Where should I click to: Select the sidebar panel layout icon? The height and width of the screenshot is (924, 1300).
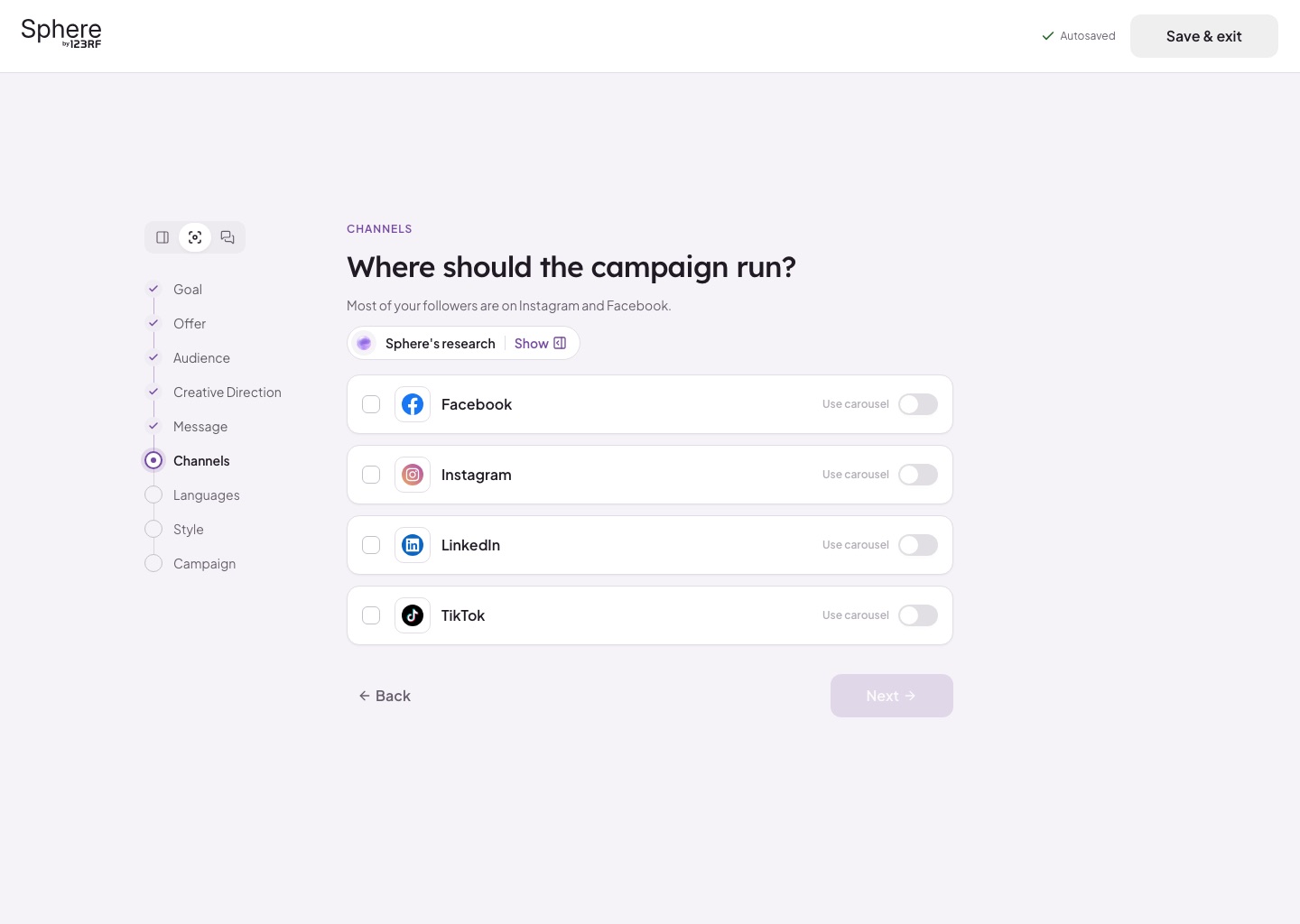click(x=162, y=237)
